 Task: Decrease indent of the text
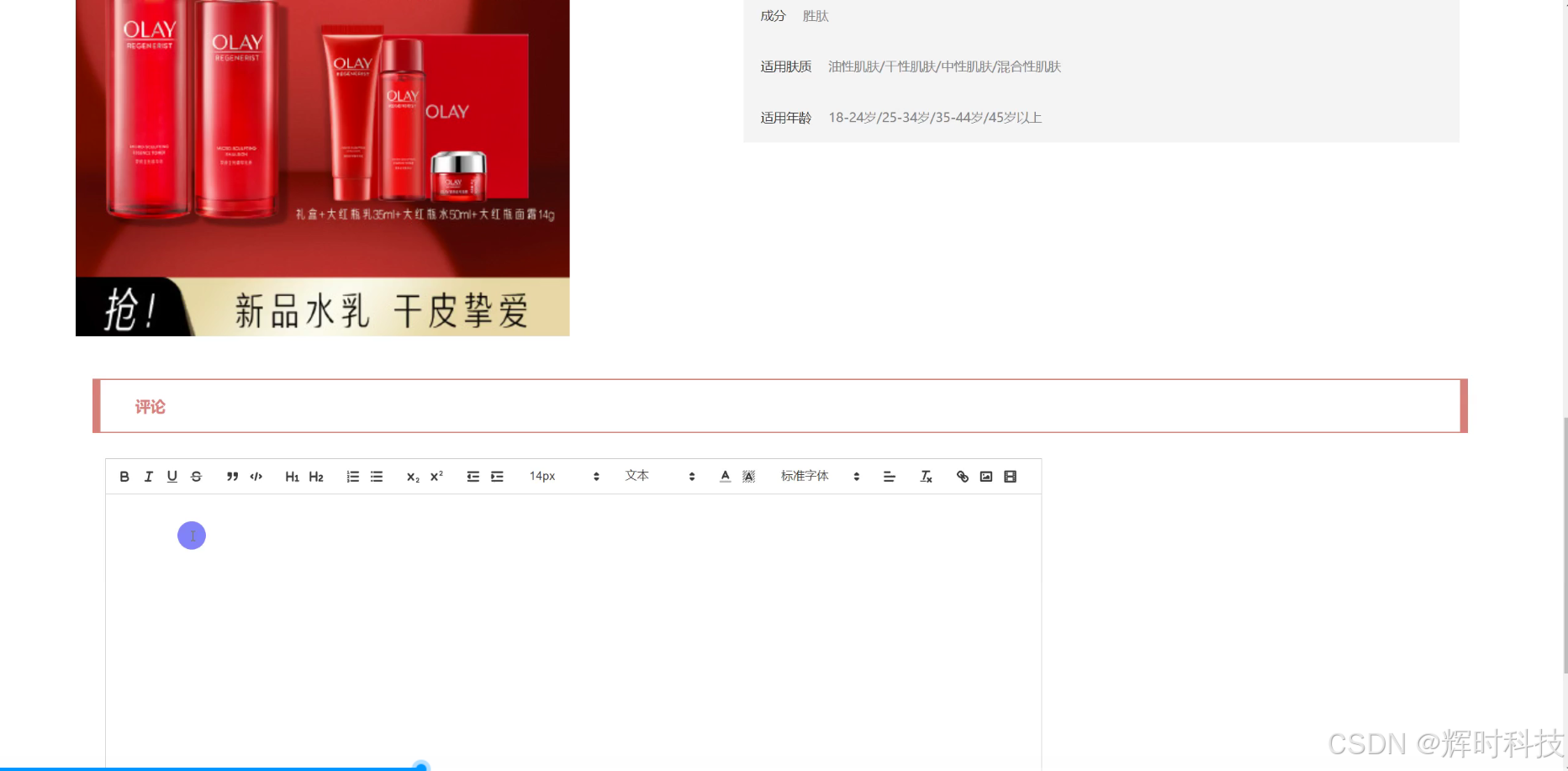tap(473, 477)
